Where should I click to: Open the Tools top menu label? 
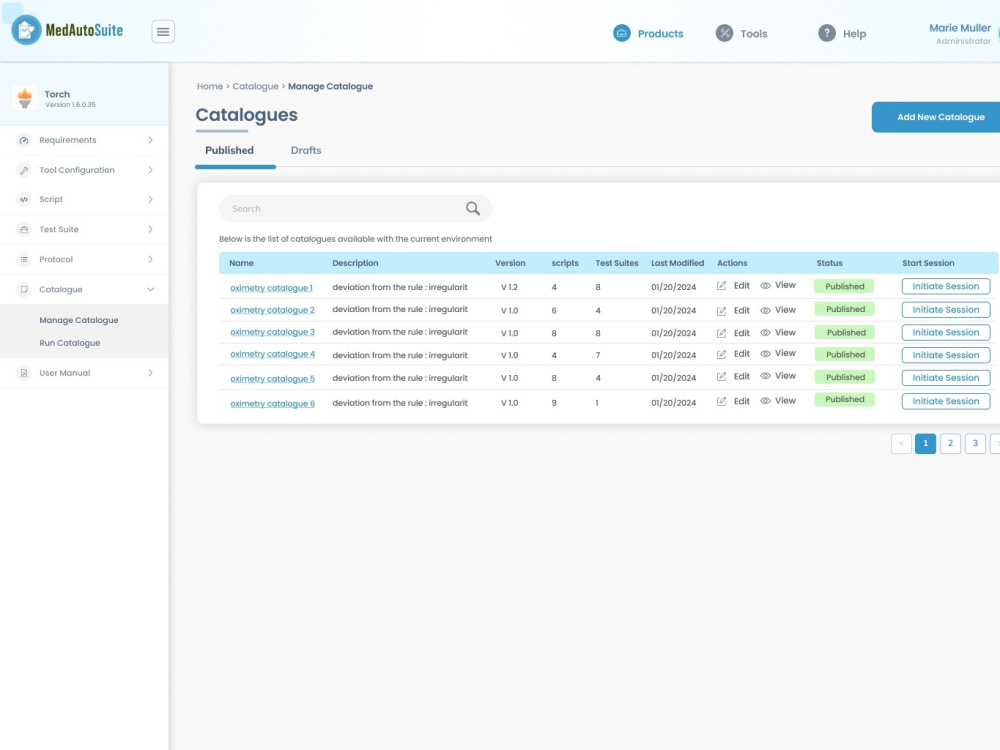click(x=754, y=34)
